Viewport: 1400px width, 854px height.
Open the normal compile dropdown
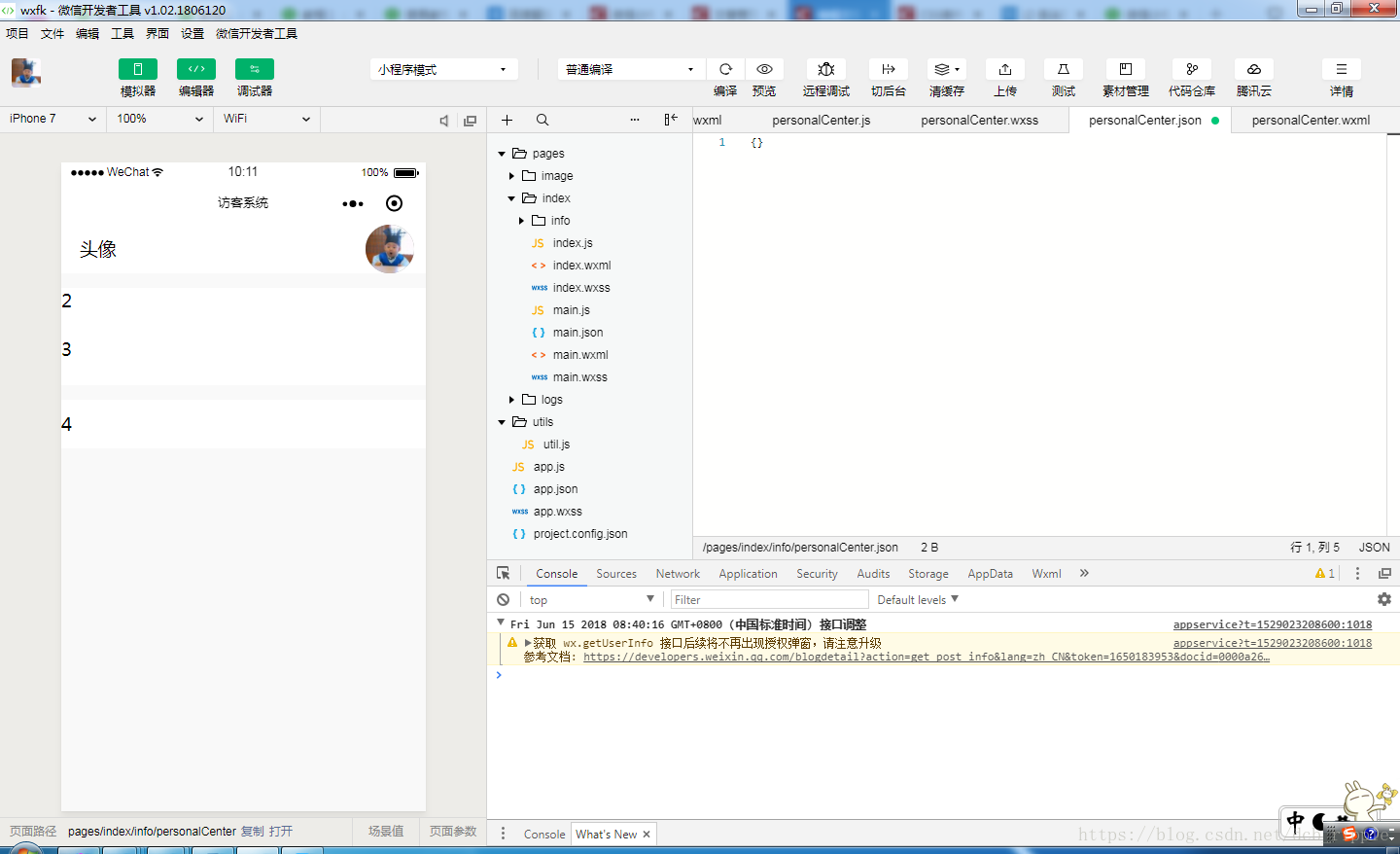click(631, 69)
